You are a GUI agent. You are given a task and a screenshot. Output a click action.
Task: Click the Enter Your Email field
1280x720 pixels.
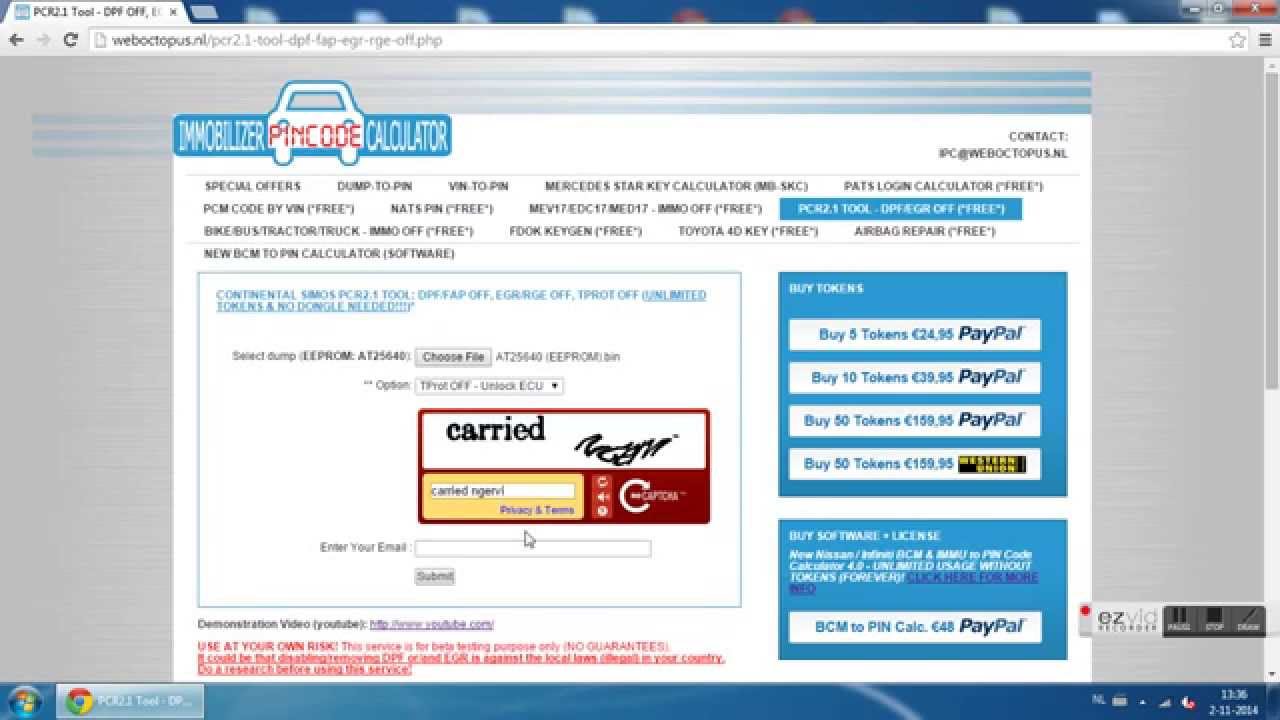point(533,548)
